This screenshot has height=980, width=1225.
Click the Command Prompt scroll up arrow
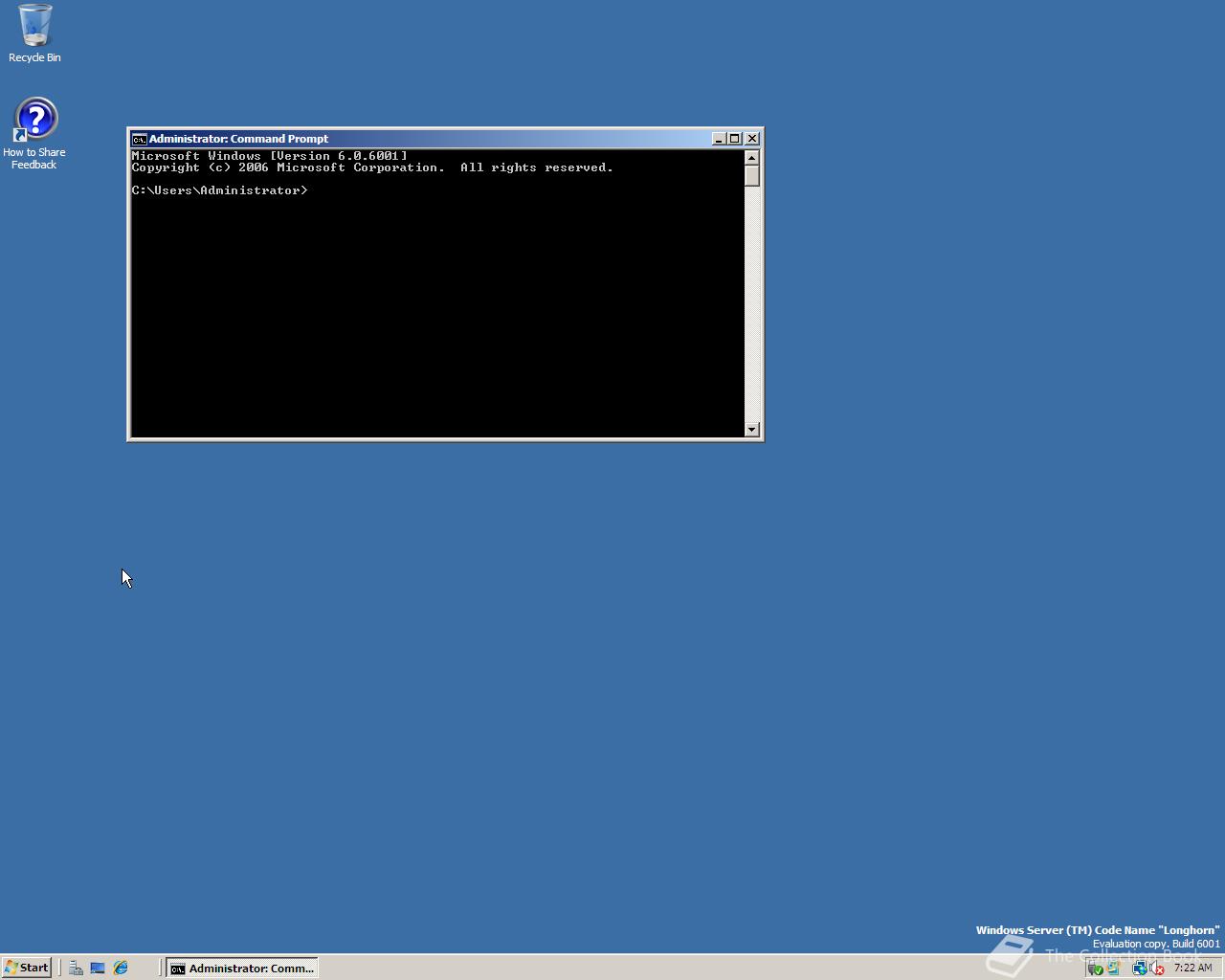pyautogui.click(x=751, y=158)
